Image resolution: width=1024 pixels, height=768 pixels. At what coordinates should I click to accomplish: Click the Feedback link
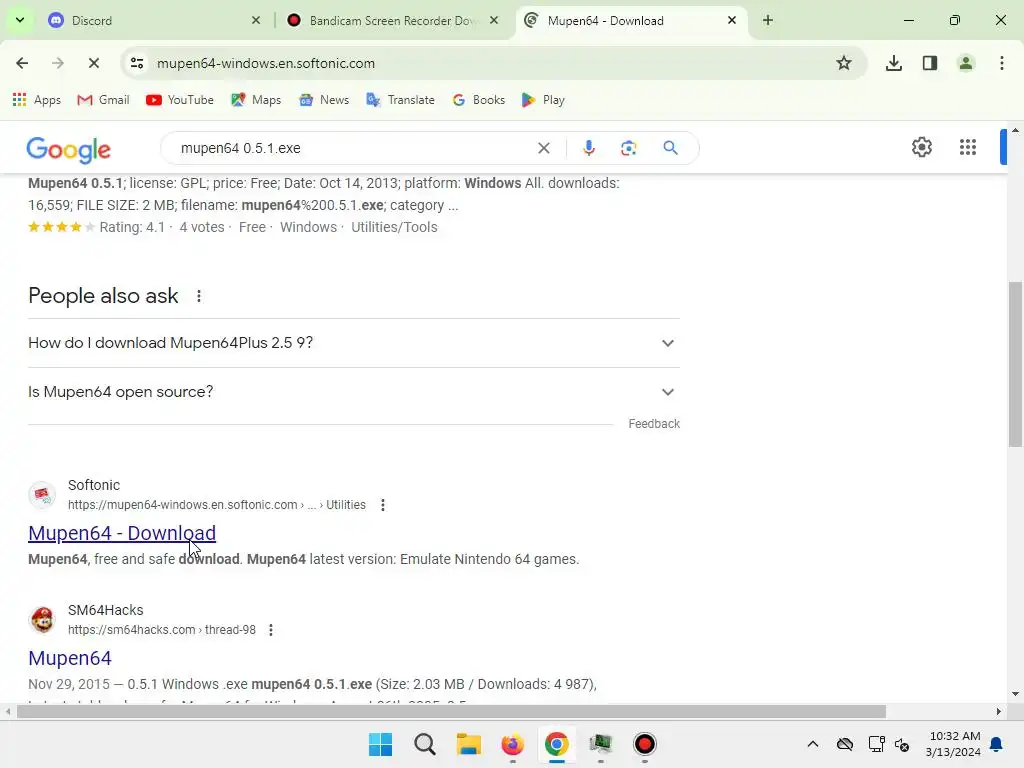click(x=654, y=424)
